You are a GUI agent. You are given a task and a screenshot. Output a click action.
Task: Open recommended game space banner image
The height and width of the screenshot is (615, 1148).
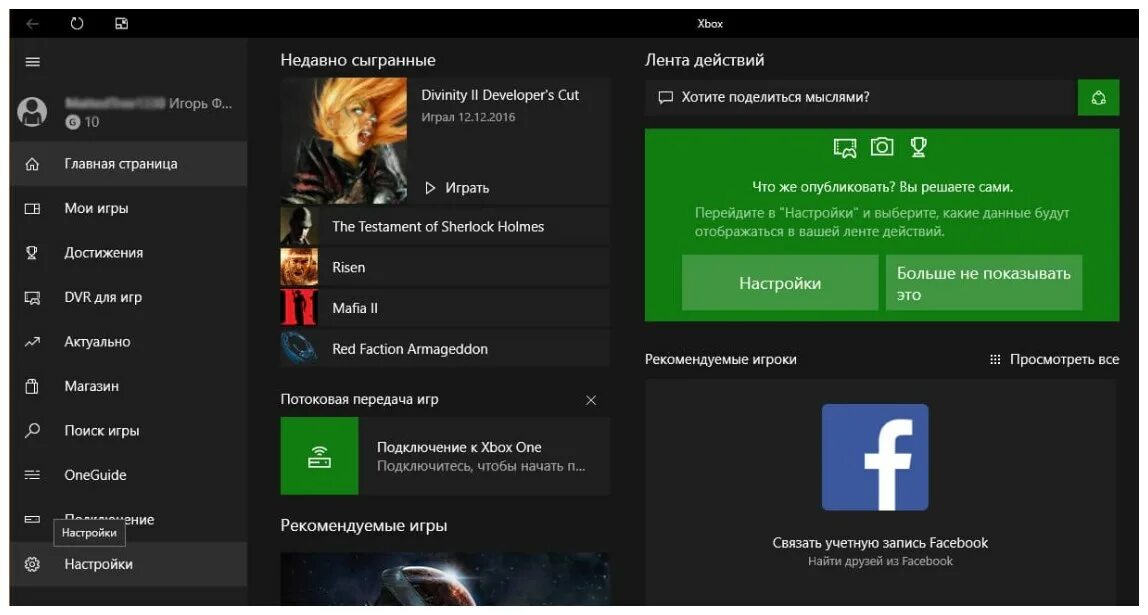pyautogui.click(x=445, y=578)
